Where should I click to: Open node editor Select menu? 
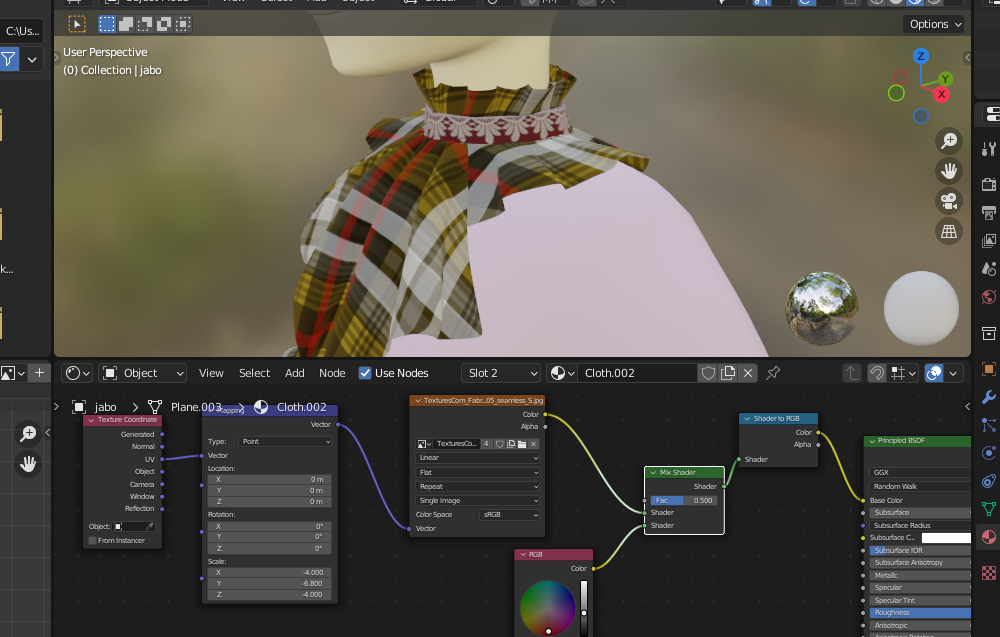coord(254,373)
